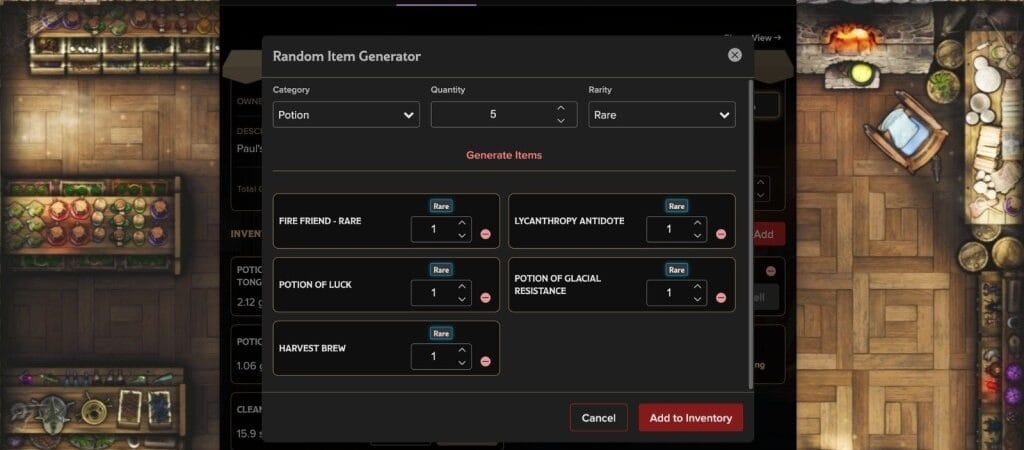The image size is (1024, 450).
Task: Decrease Quantity with the down arrow
Action: 560,121
